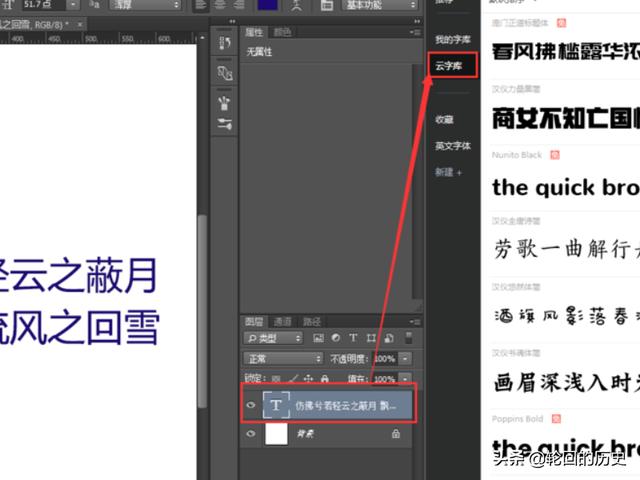Toggle the layer filter on/off switch
The image size is (640, 480).
tap(409, 338)
